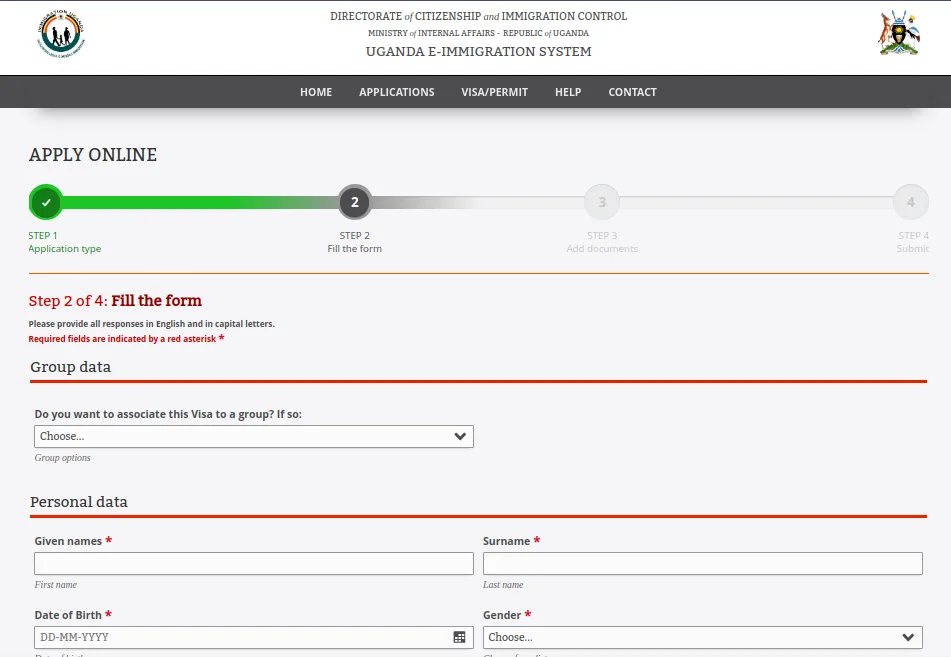This screenshot has height=657, width=951.
Task: Click the Step 4 circle indicator
Action: 911,202
